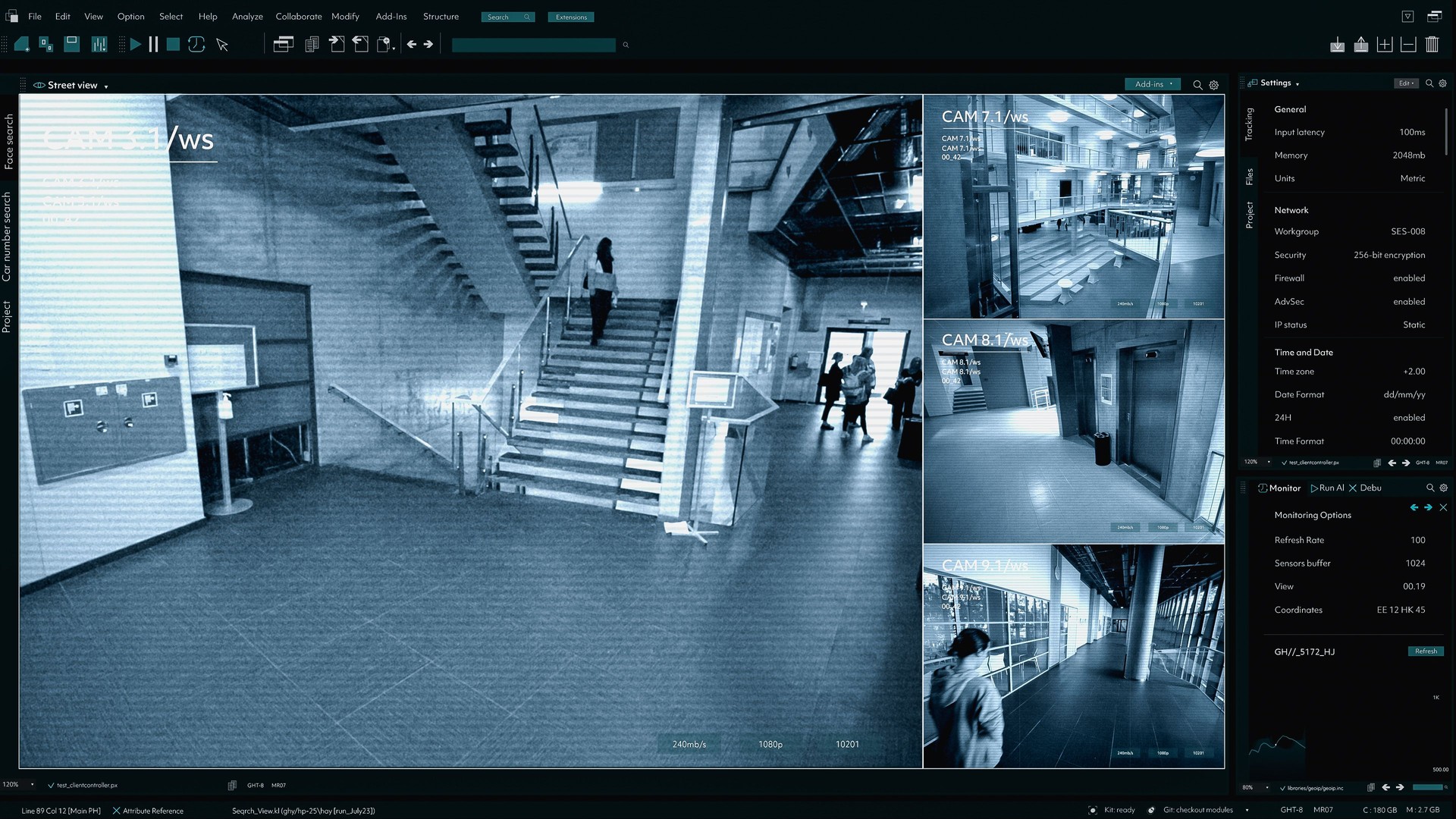Click the upload export icon at top right
The height and width of the screenshot is (819, 1456).
(x=1360, y=44)
